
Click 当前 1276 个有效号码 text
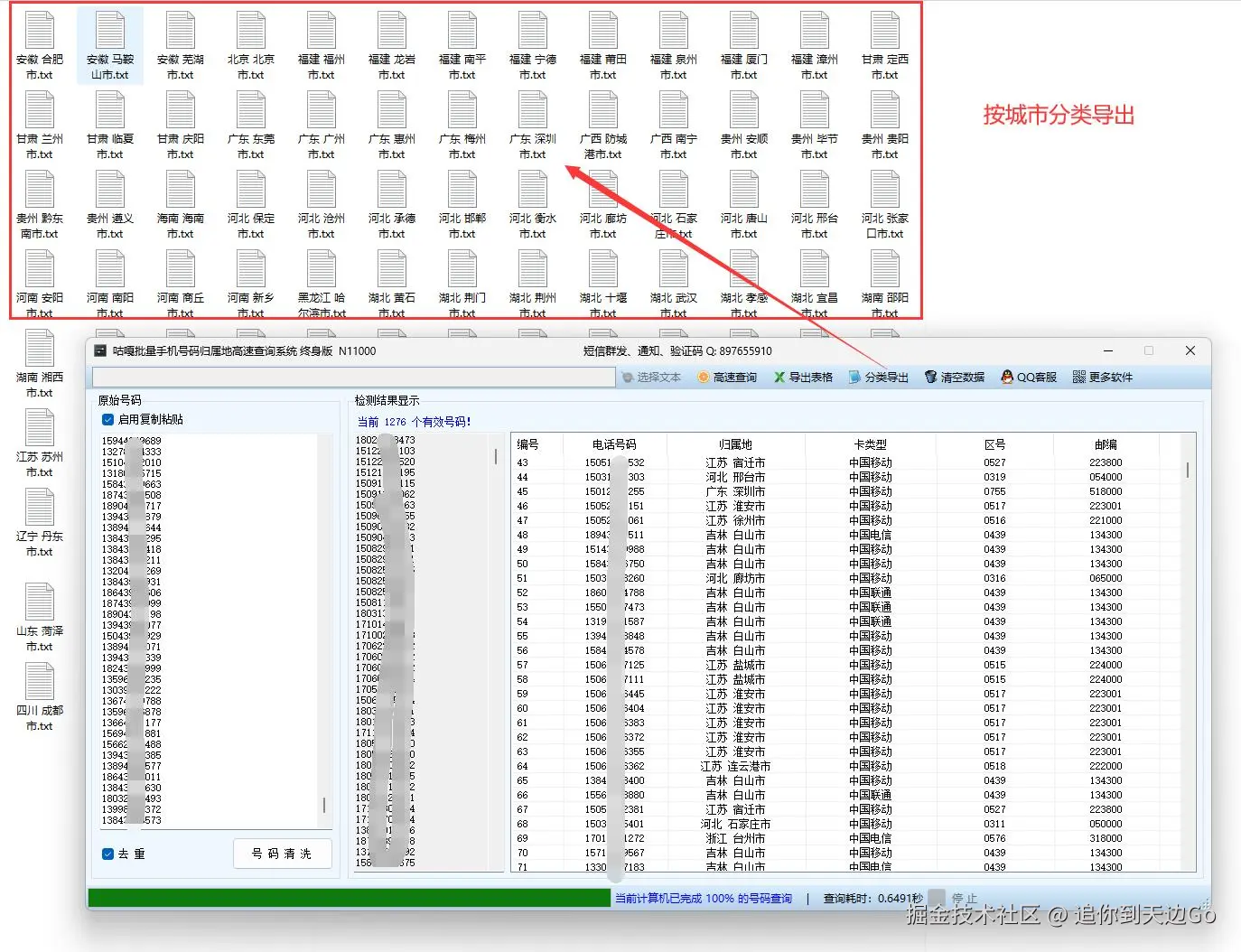coord(415,422)
